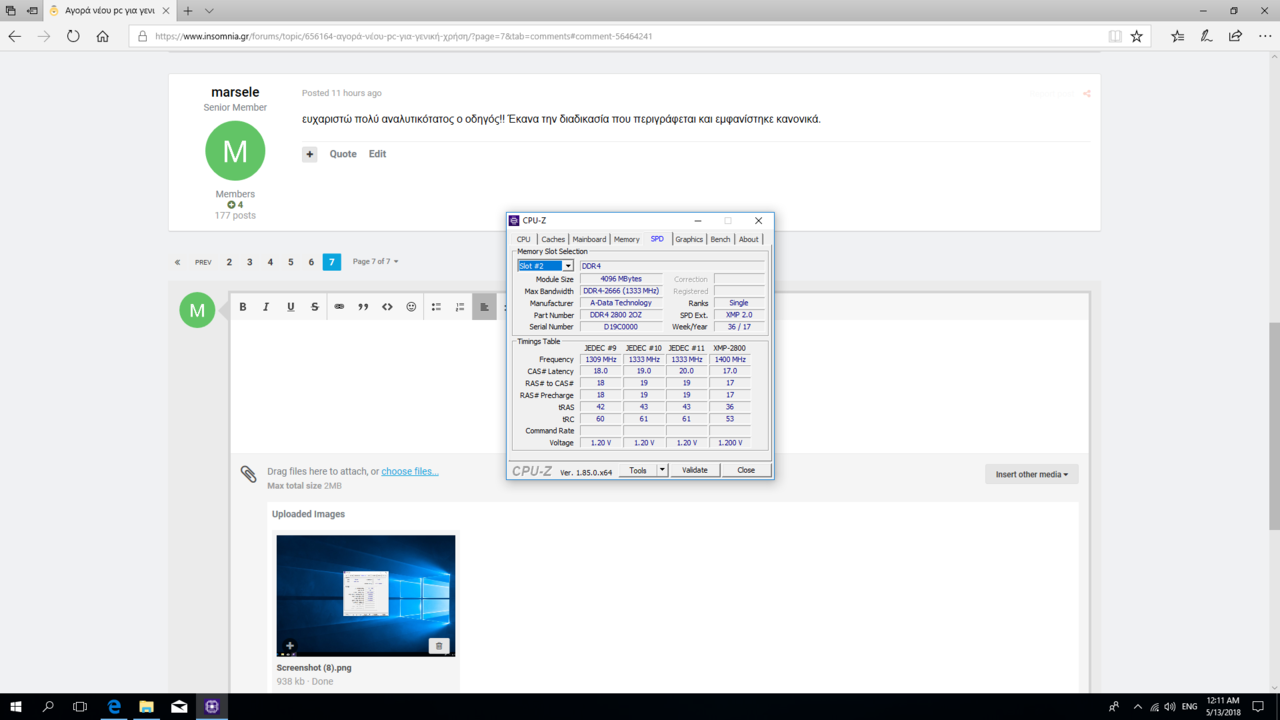Click the Validate button in CPU-Z
Image resolution: width=1280 pixels, height=720 pixels.
[x=695, y=470]
